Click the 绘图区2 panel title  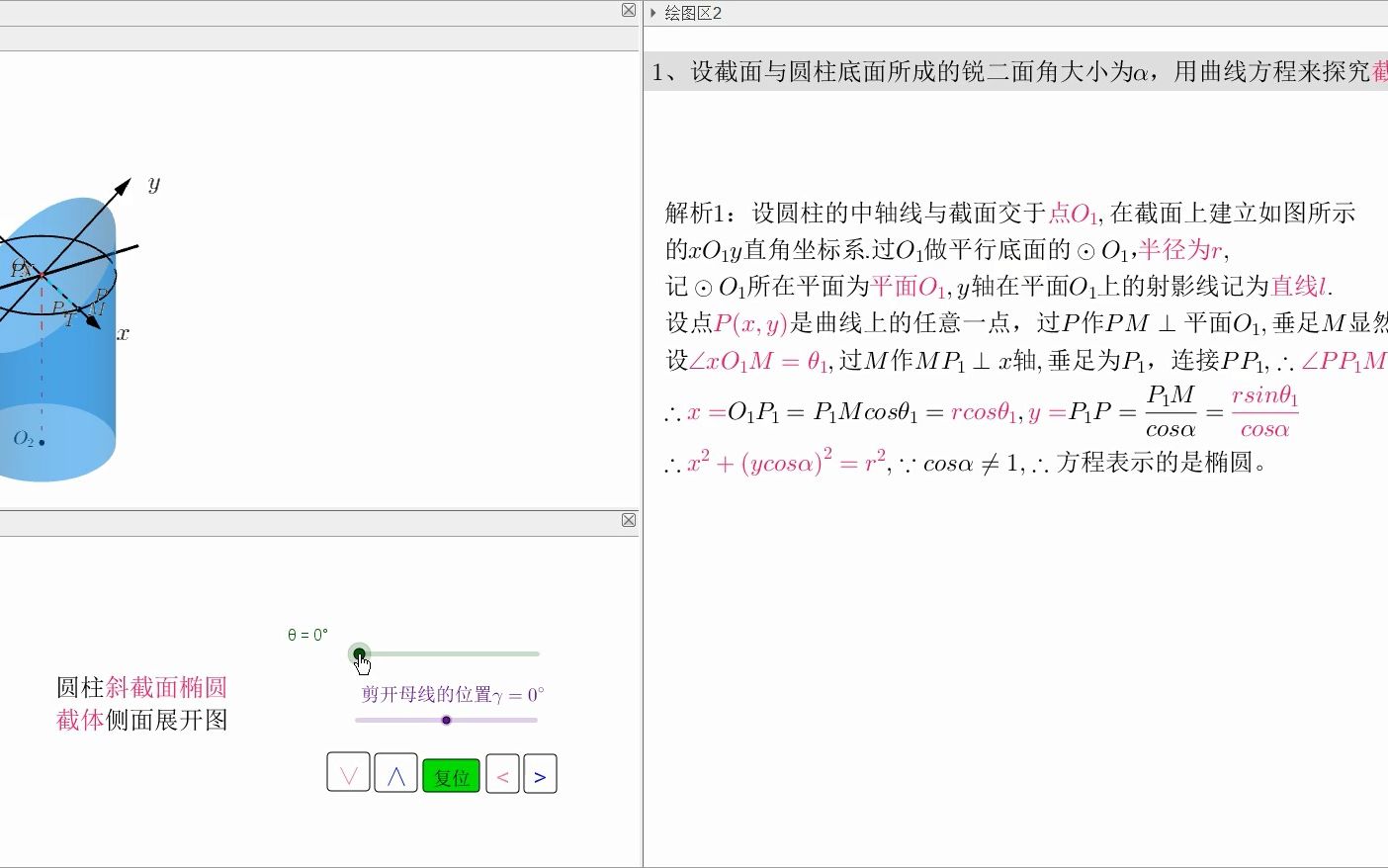[x=692, y=13]
